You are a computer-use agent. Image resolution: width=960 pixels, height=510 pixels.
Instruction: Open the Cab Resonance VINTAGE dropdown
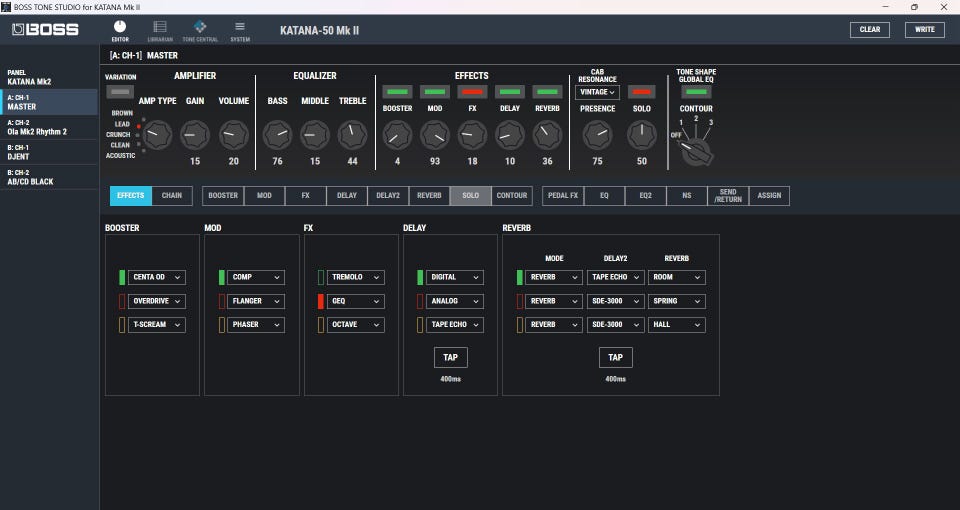pos(597,92)
